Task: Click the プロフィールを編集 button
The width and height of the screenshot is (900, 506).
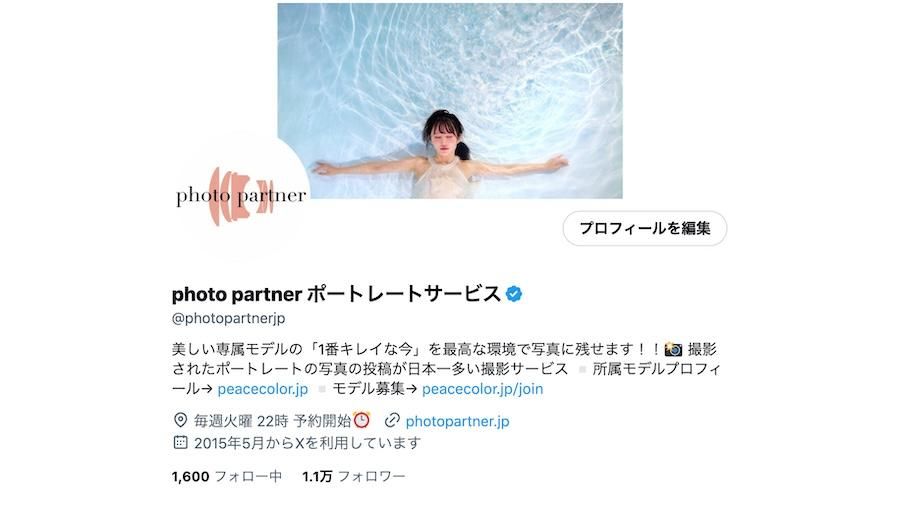Action: [645, 228]
